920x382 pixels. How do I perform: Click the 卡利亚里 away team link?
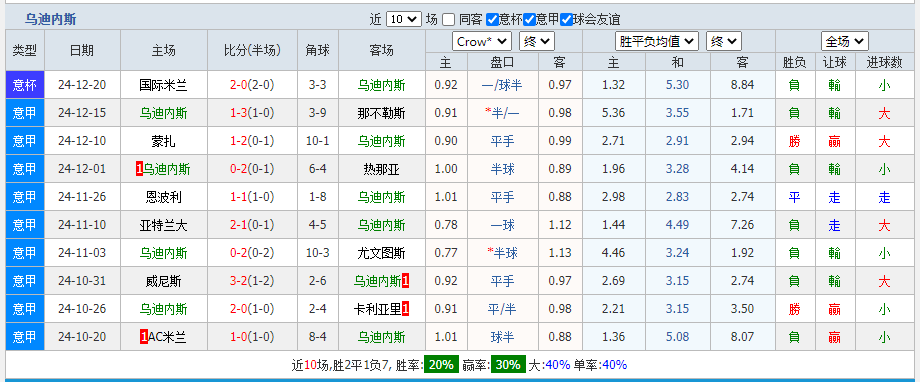[377, 309]
